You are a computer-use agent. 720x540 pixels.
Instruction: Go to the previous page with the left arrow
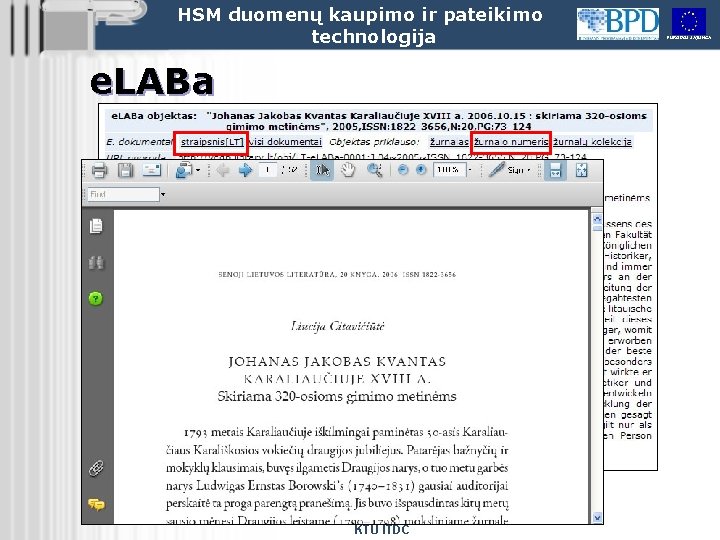coord(223,170)
